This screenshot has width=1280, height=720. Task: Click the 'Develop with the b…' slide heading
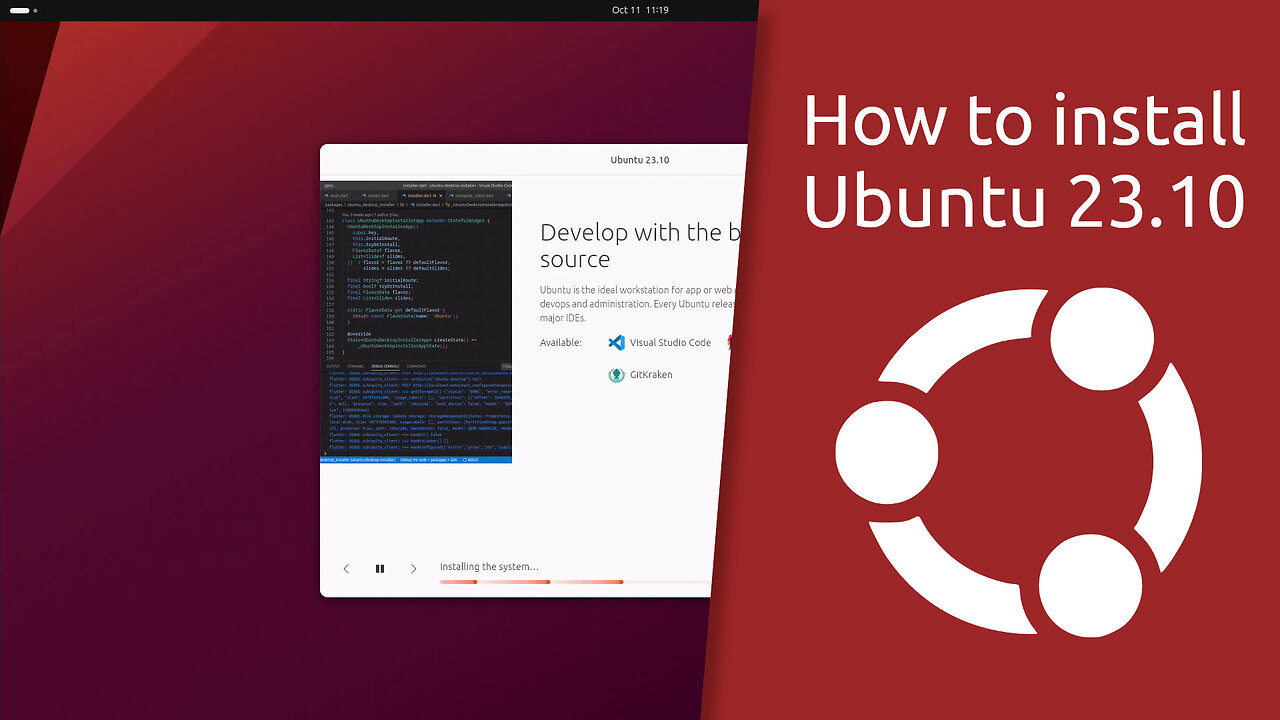tap(640, 245)
